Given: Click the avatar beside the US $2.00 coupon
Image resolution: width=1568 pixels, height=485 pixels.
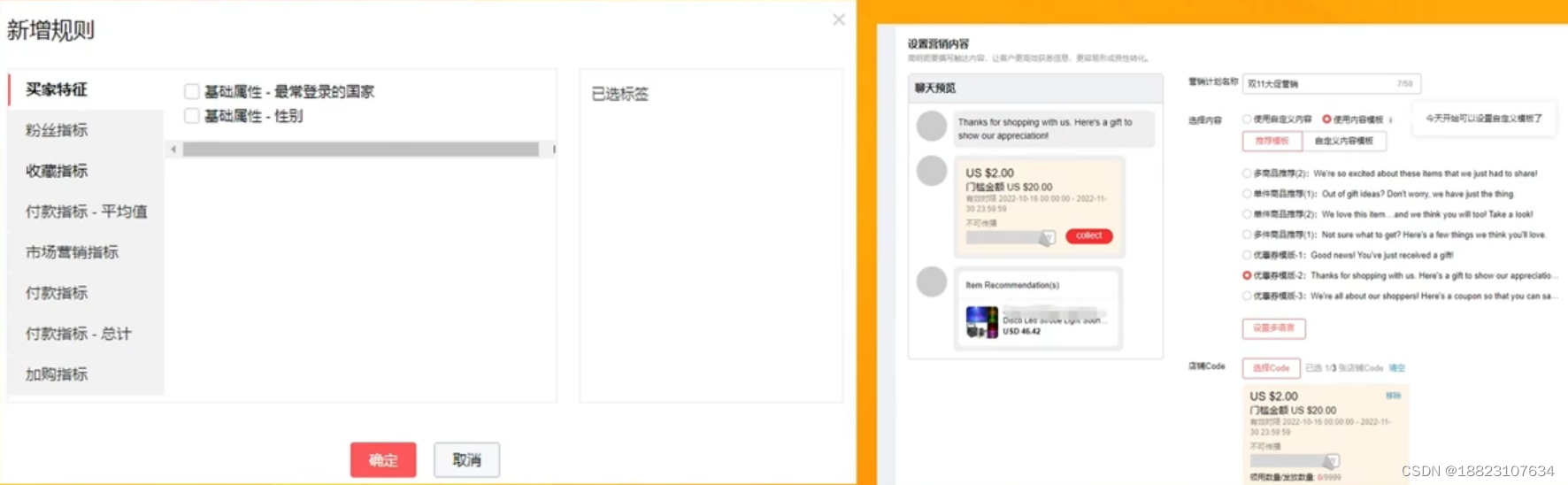Looking at the screenshot, I should (931, 170).
